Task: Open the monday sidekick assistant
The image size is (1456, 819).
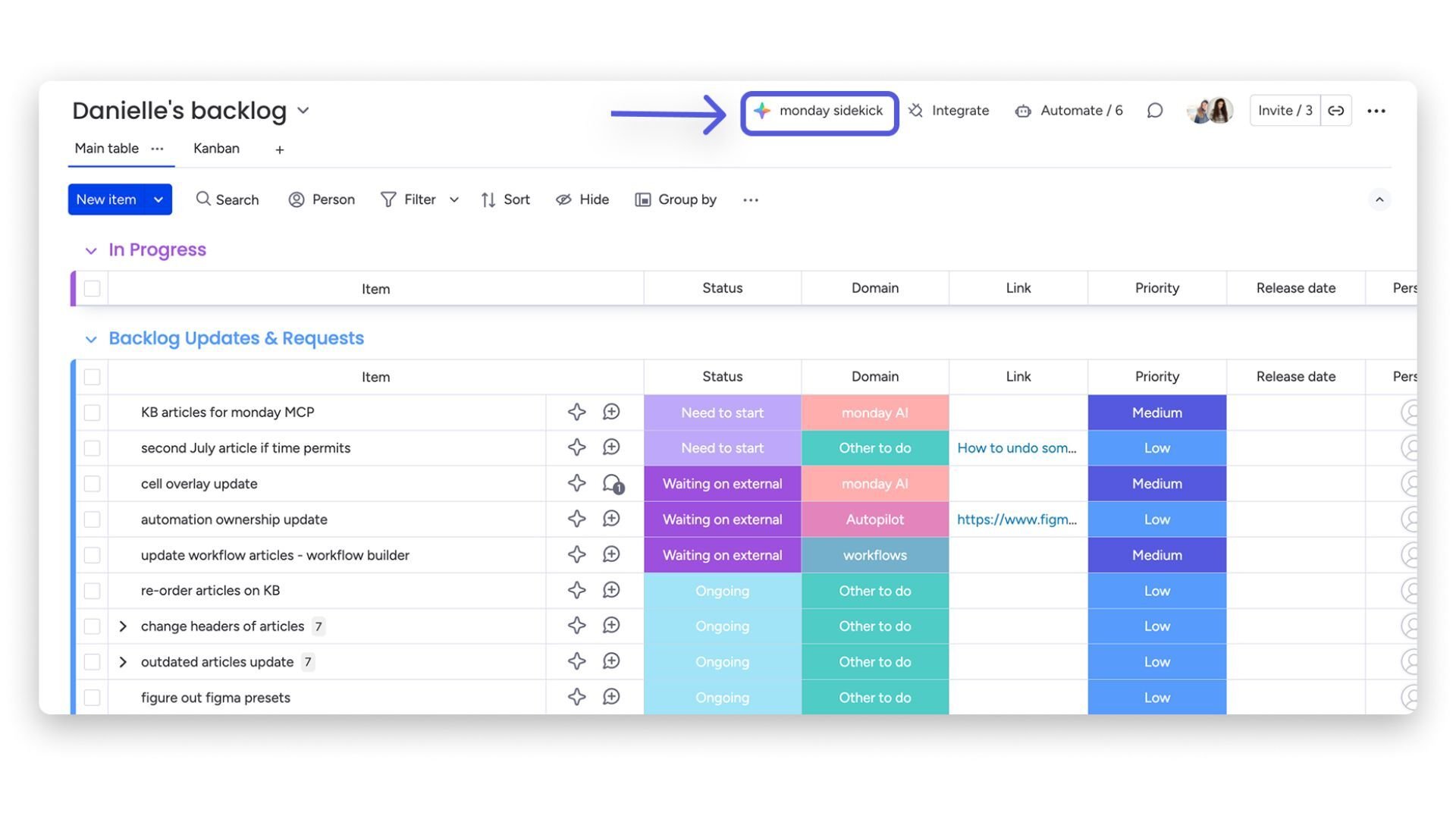Action: coord(819,111)
